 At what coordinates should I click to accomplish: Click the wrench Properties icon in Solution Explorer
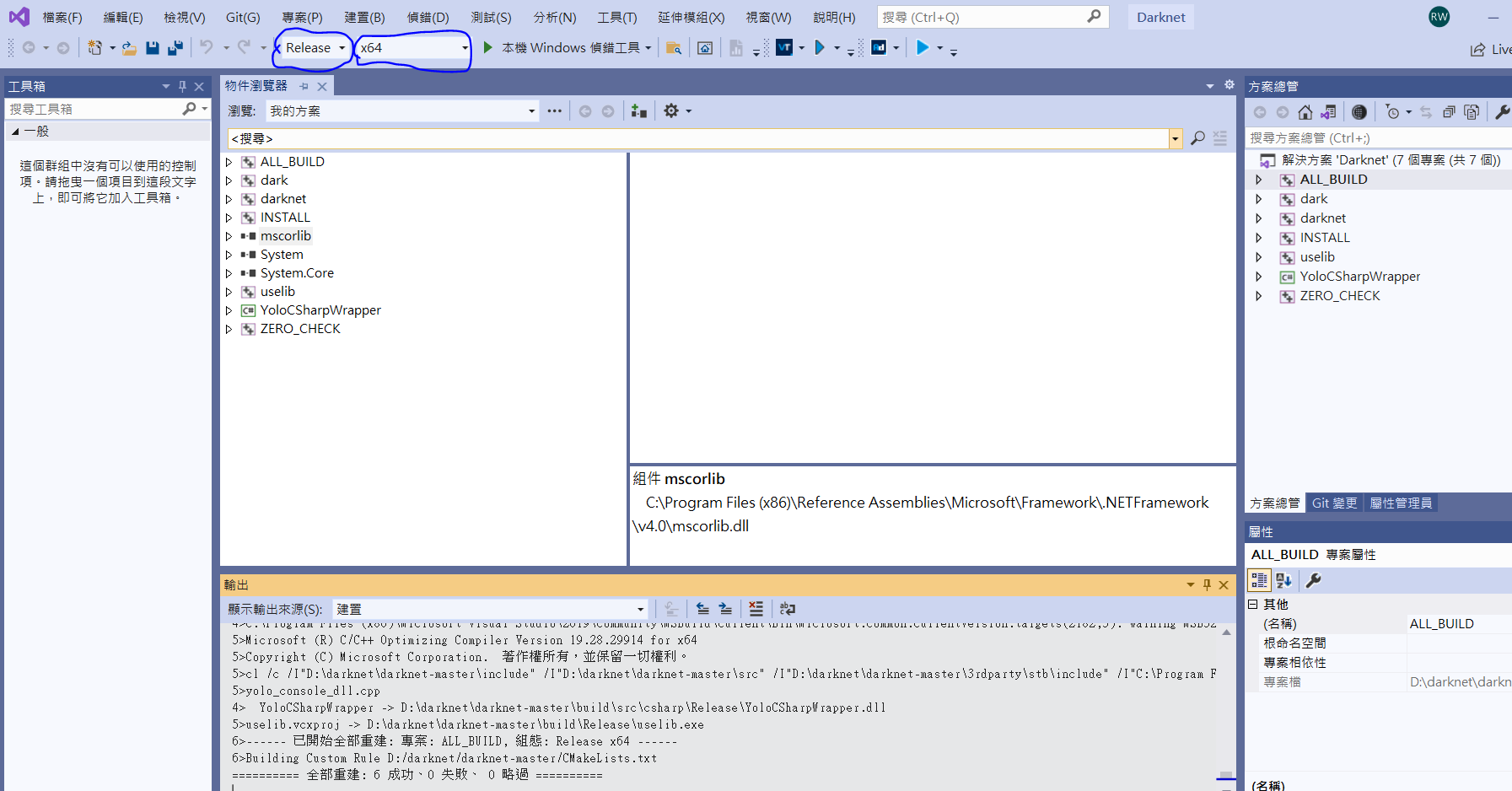pyautogui.click(x=1503, y=112)
